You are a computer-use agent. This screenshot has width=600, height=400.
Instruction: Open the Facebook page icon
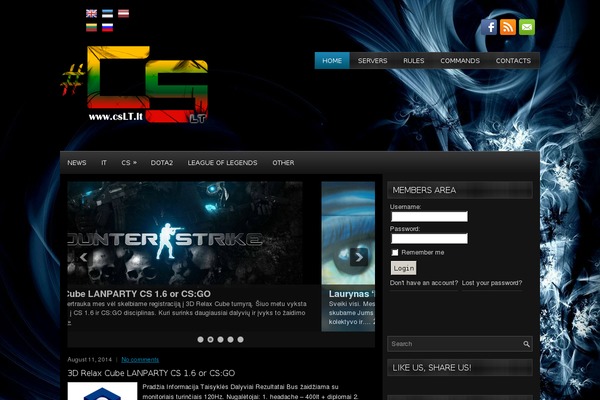[489, 27]
